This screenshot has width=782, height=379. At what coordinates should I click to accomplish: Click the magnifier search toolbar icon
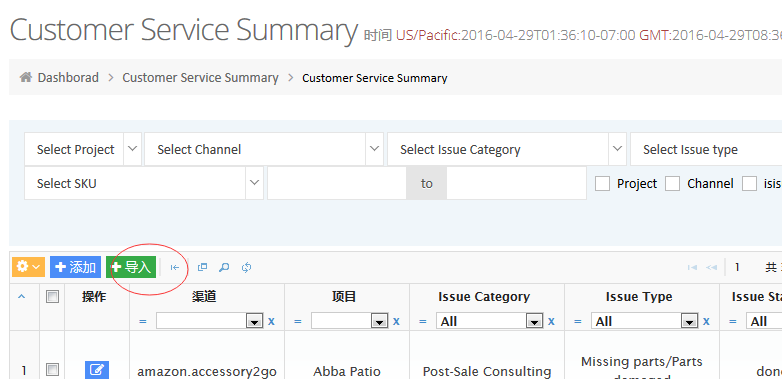[224, 267]
